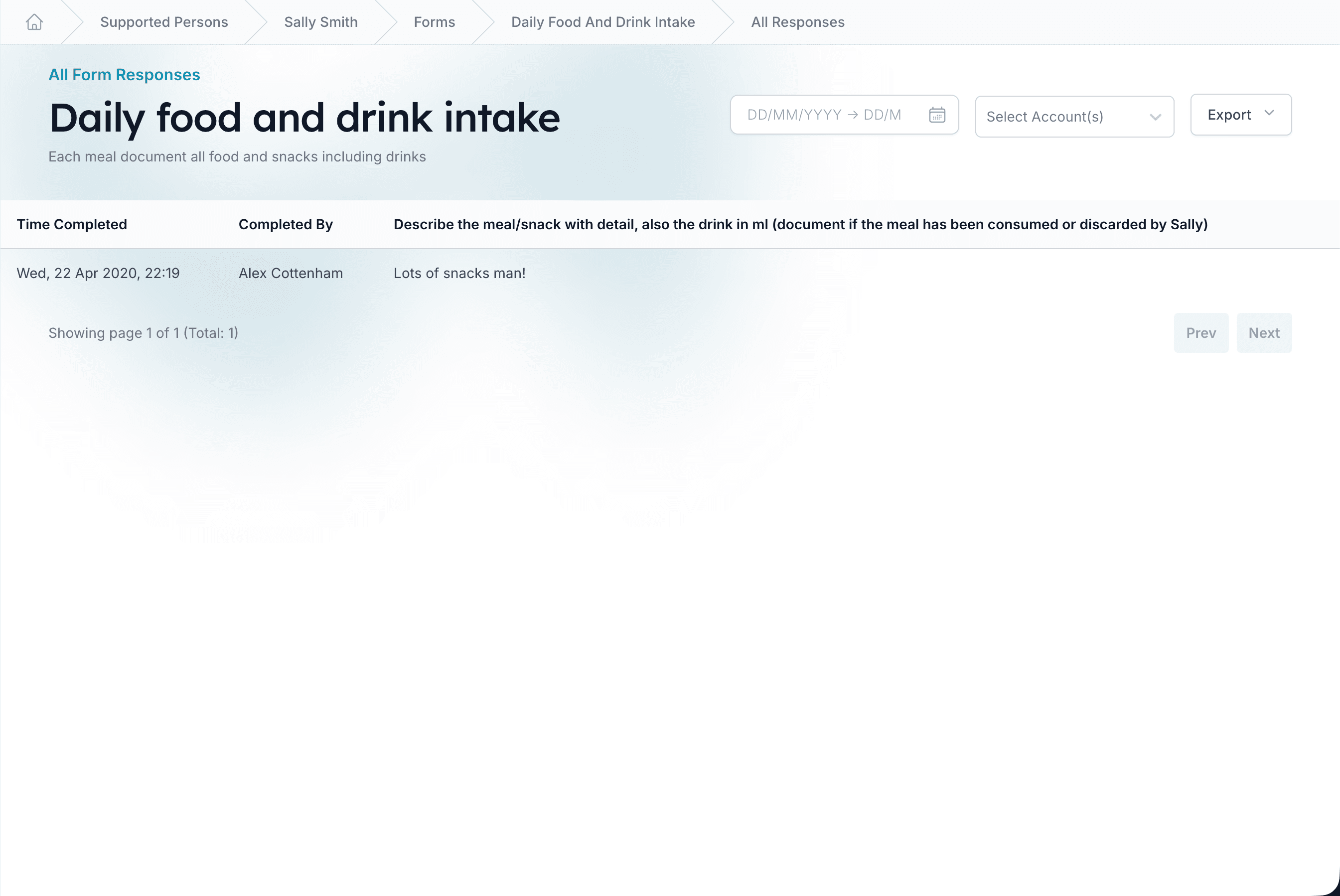This screenshot has height=896, width=1340.
Task: Open Supported Persons breadcrumb
Action: [x=164, y=22]
